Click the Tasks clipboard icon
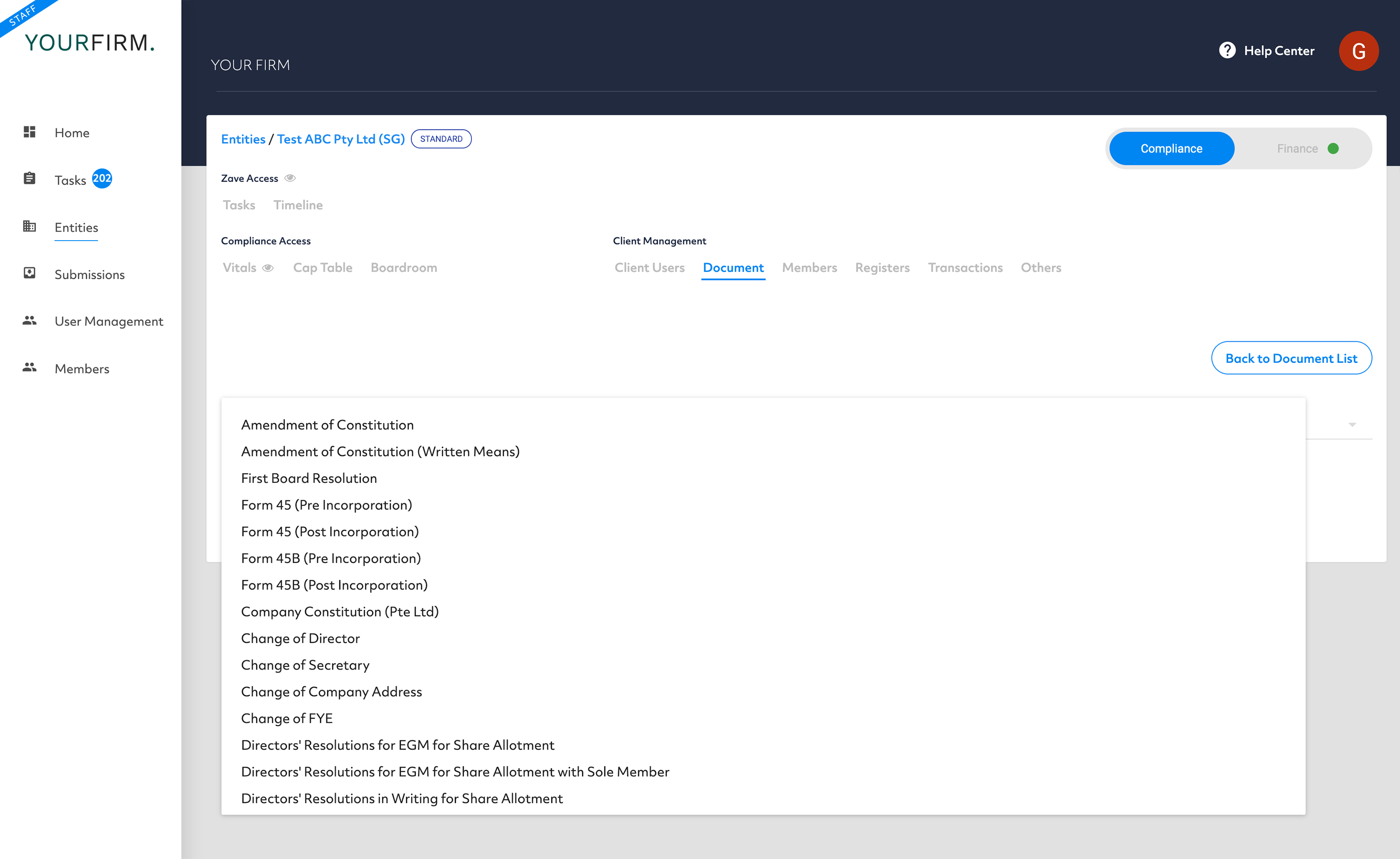 30,178
